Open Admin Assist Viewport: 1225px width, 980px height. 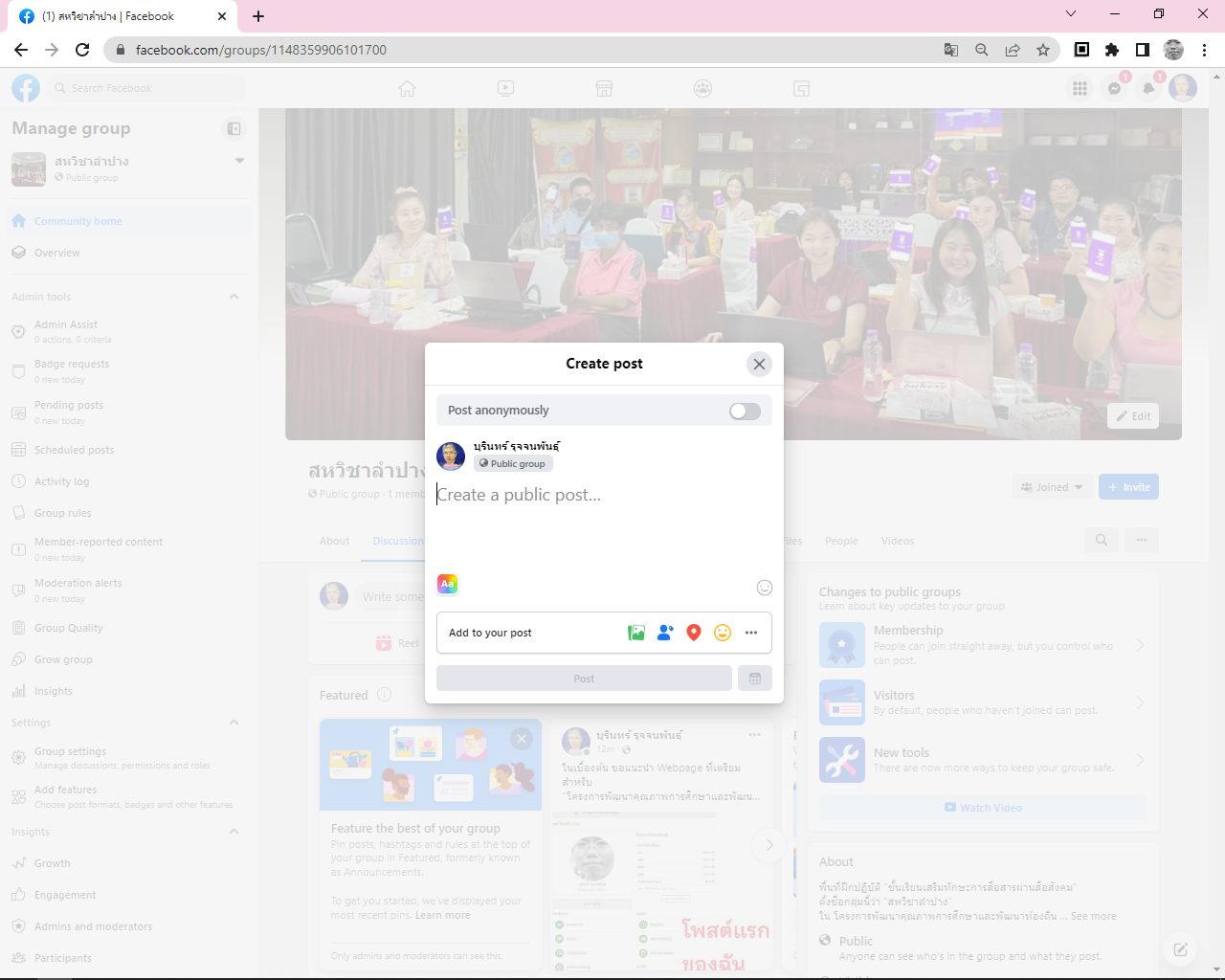129,332
